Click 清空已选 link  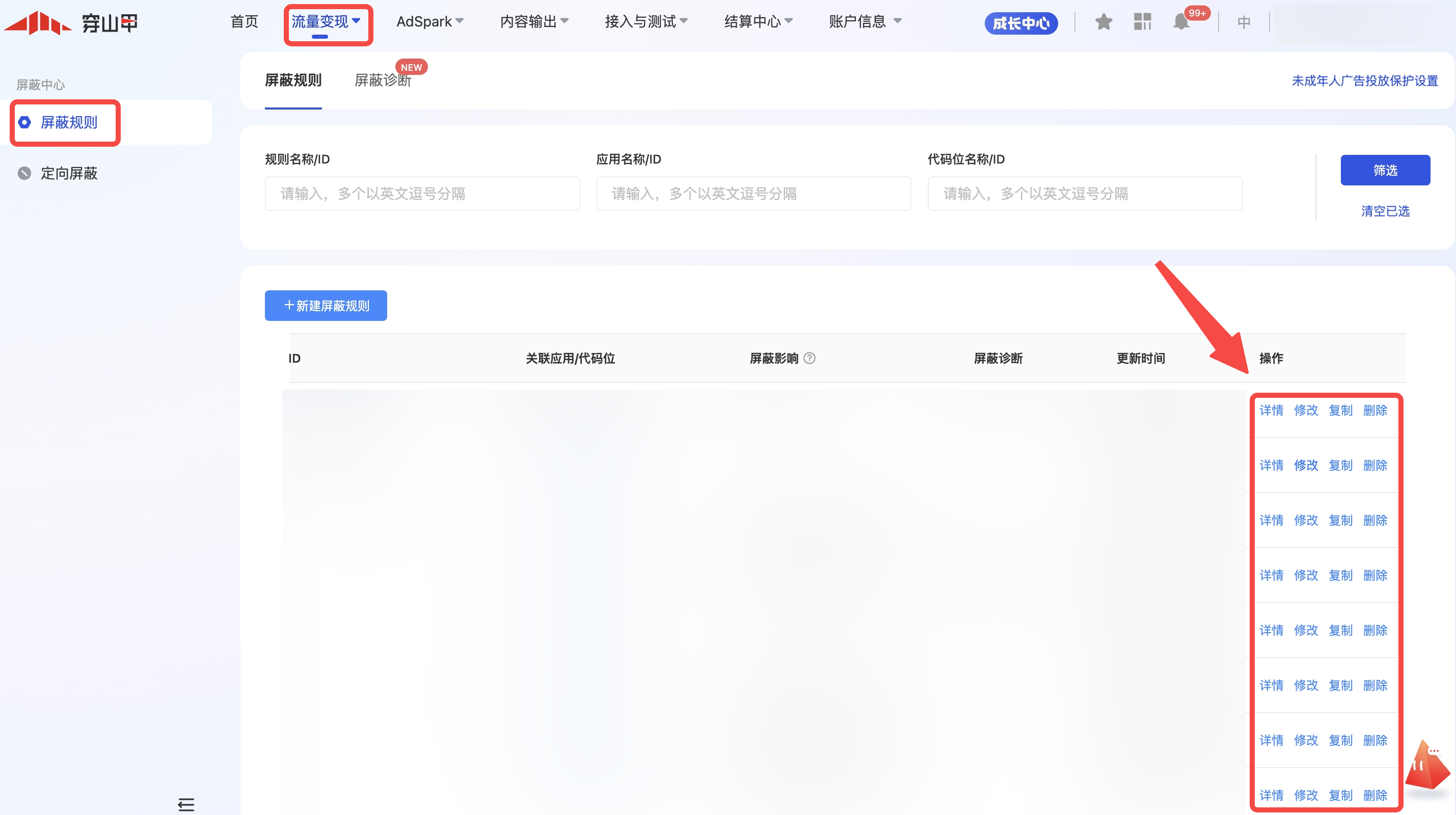(x=1385, y=211)
